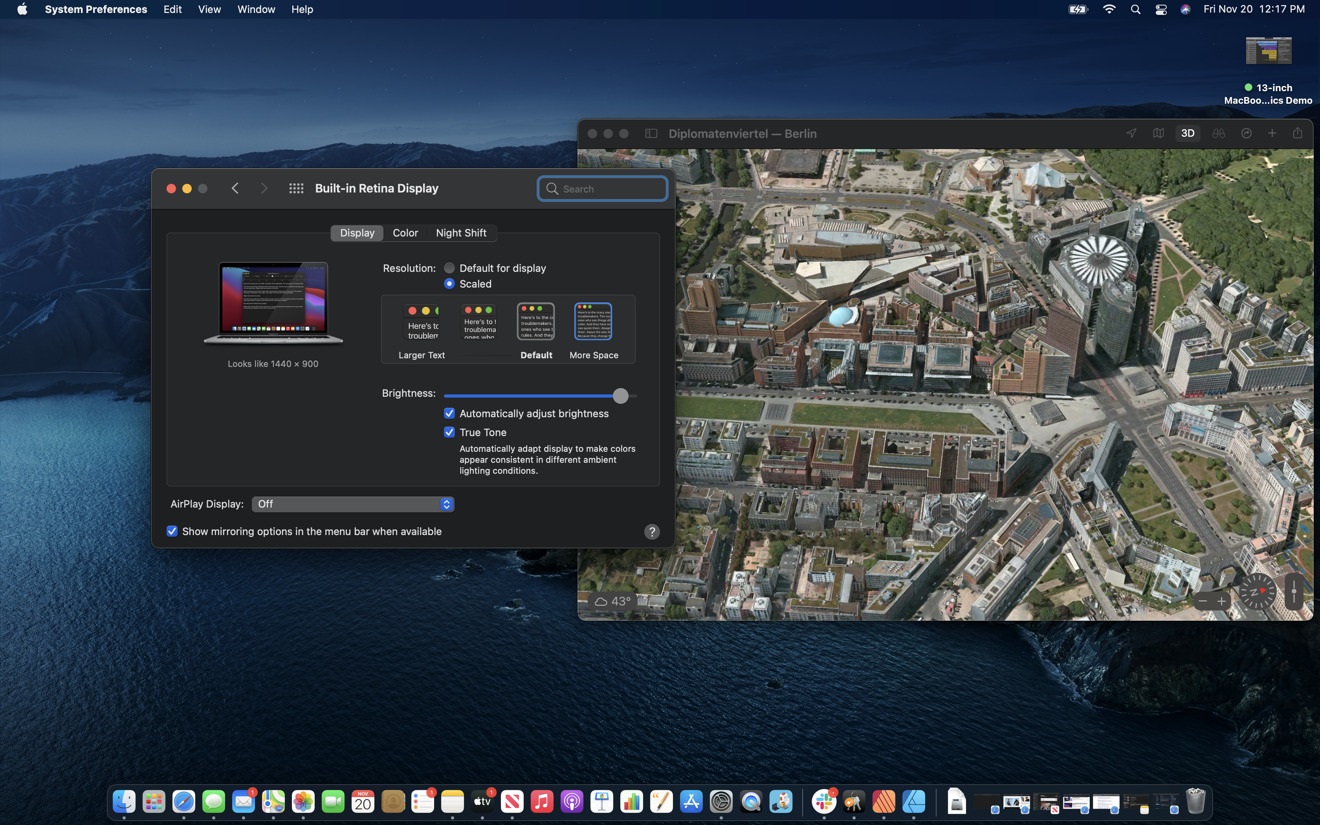This screenshot has height=825, width=1320.
Task: Disable Automatically adjust brightness
Action: tap(450, 413)
